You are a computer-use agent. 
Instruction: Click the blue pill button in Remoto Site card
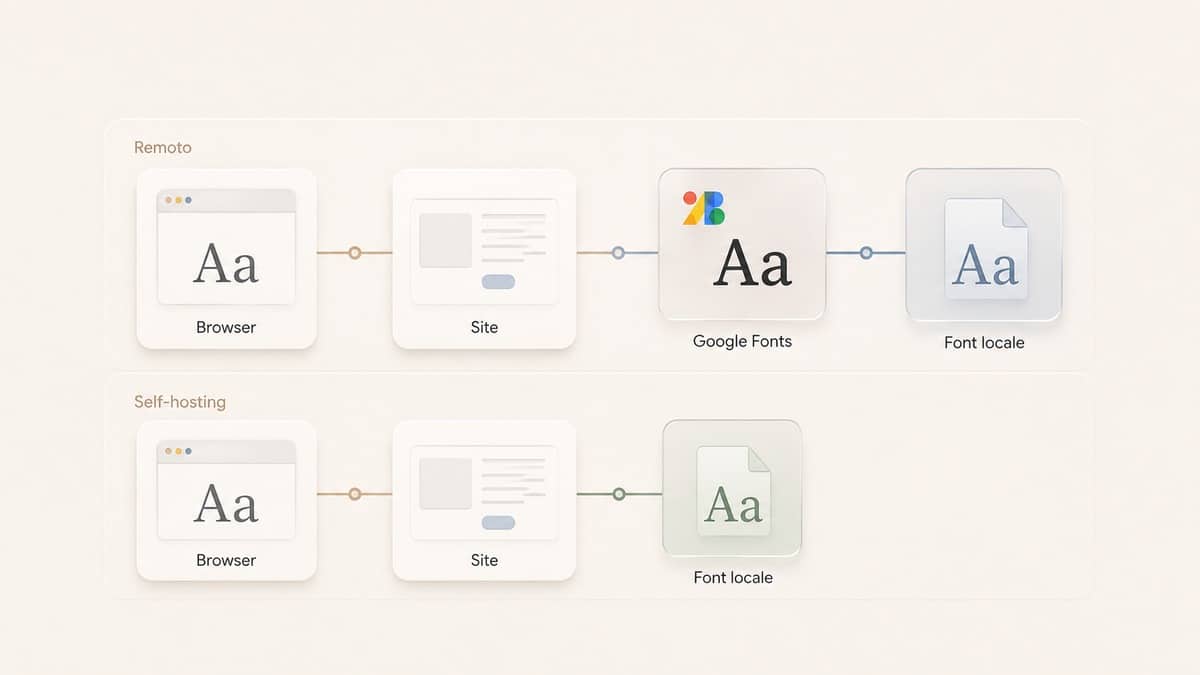(498, 282)
